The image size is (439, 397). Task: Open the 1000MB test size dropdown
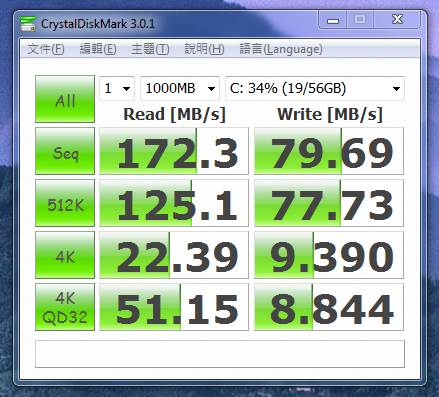[x=180, y=88]
